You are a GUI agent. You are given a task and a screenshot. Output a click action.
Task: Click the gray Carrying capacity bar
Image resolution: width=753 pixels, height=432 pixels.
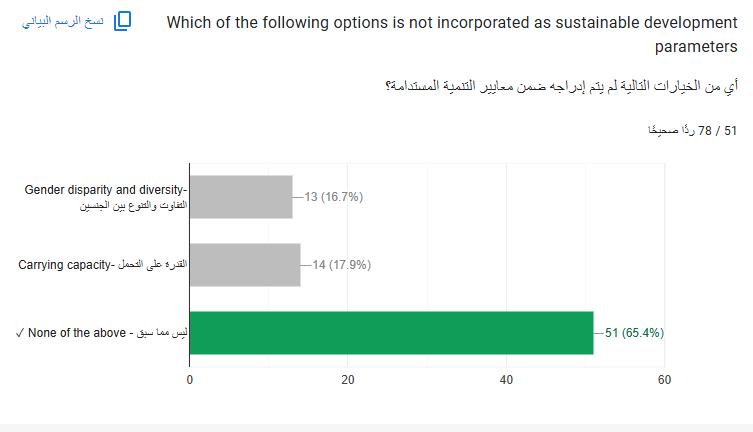245,265
